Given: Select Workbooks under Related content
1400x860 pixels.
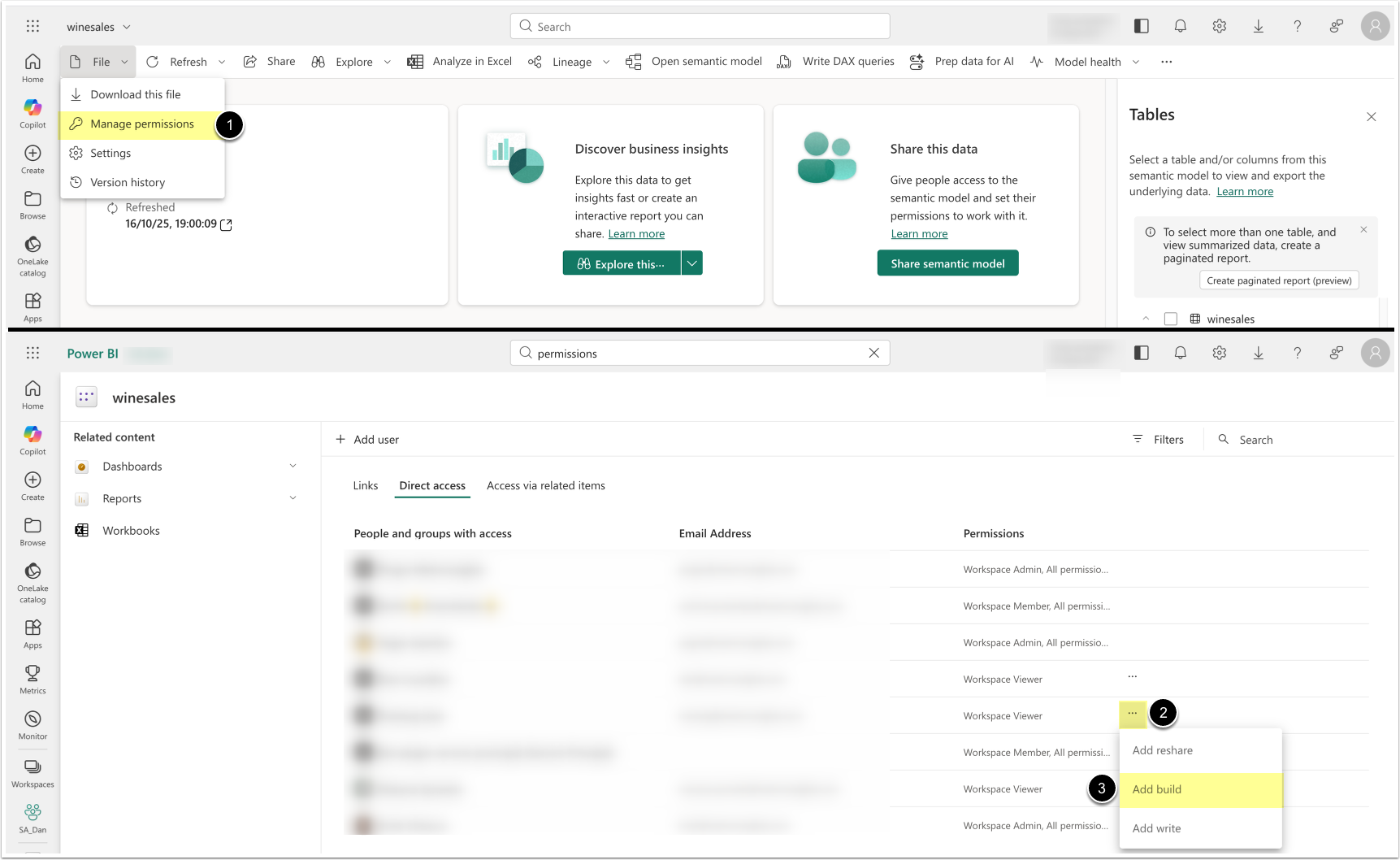Looking at the screenshot, I should coord(131,531).
